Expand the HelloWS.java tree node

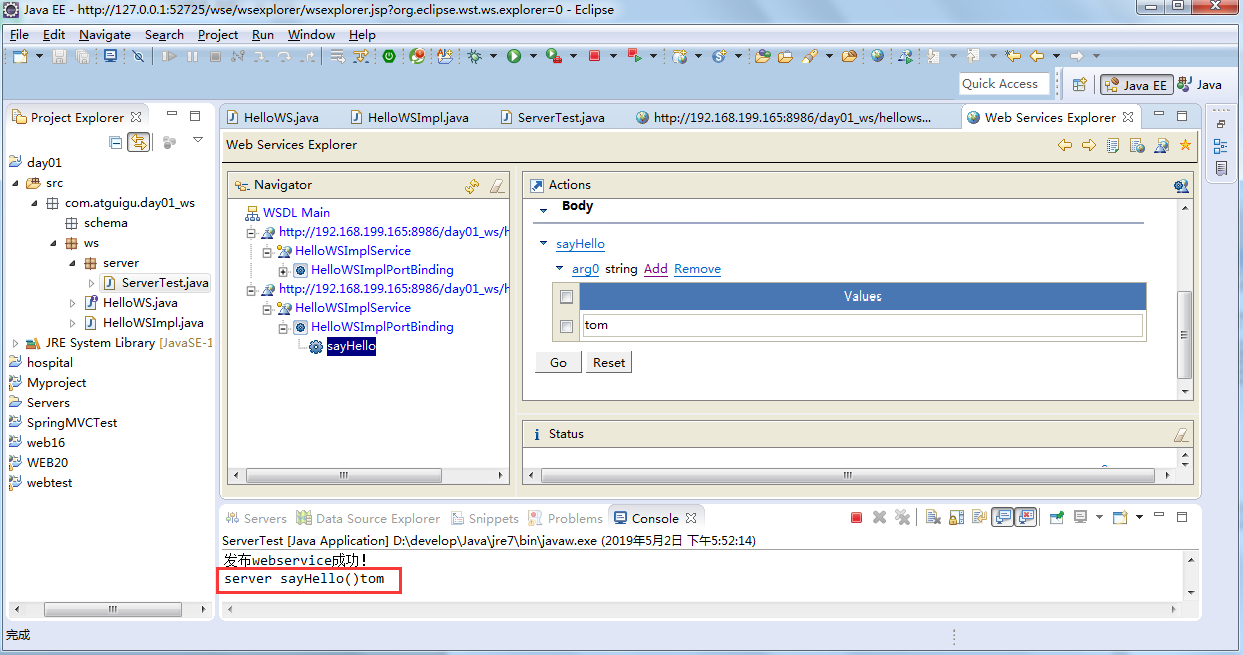(72, 303)
